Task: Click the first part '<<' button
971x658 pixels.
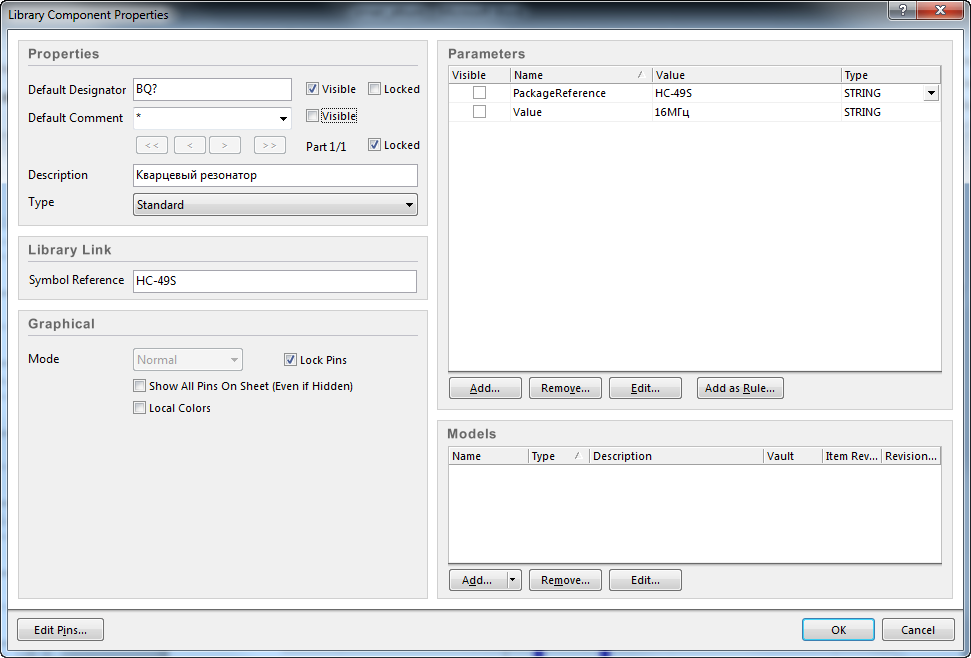Action: coord(152,145)
